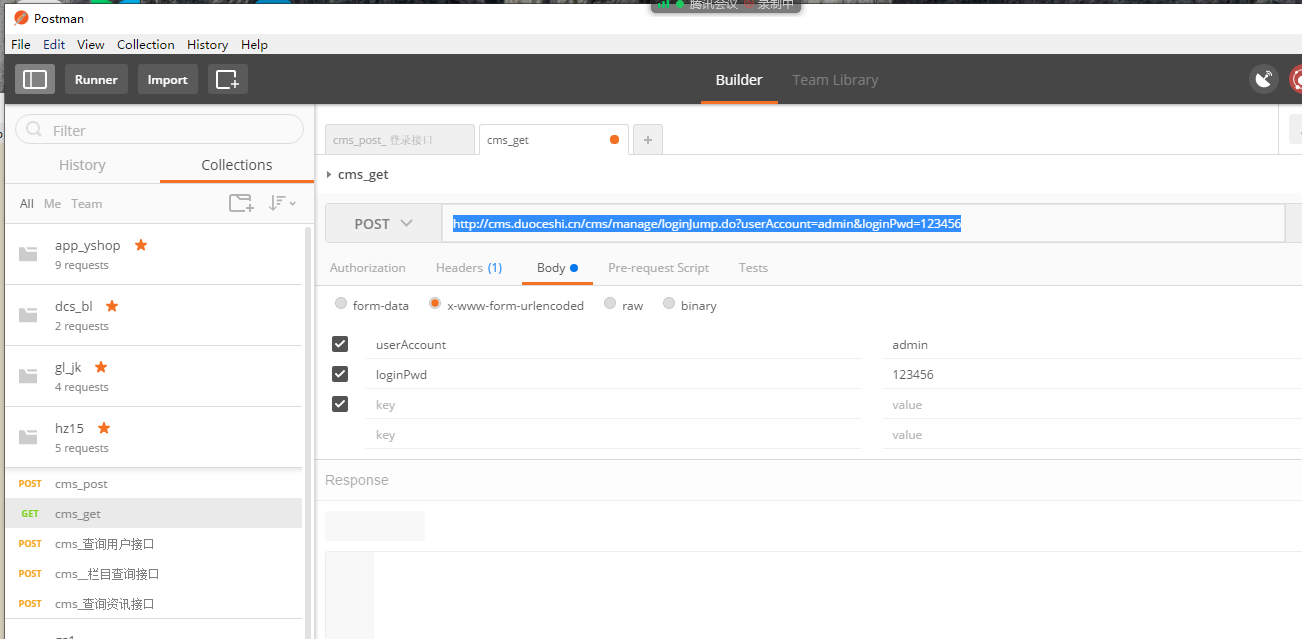Create new collection folder icon
Viewport: 1302px width, 639px height.
coord(241,203)
